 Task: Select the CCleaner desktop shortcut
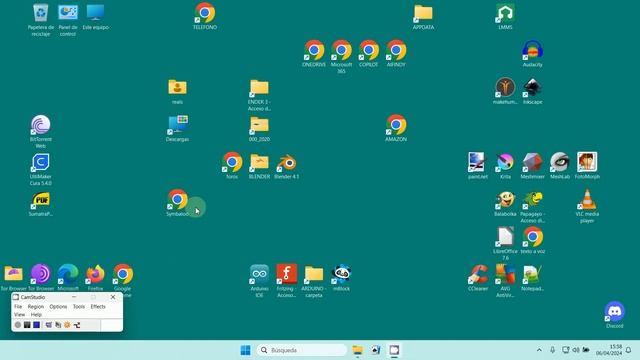coord(478,278)
